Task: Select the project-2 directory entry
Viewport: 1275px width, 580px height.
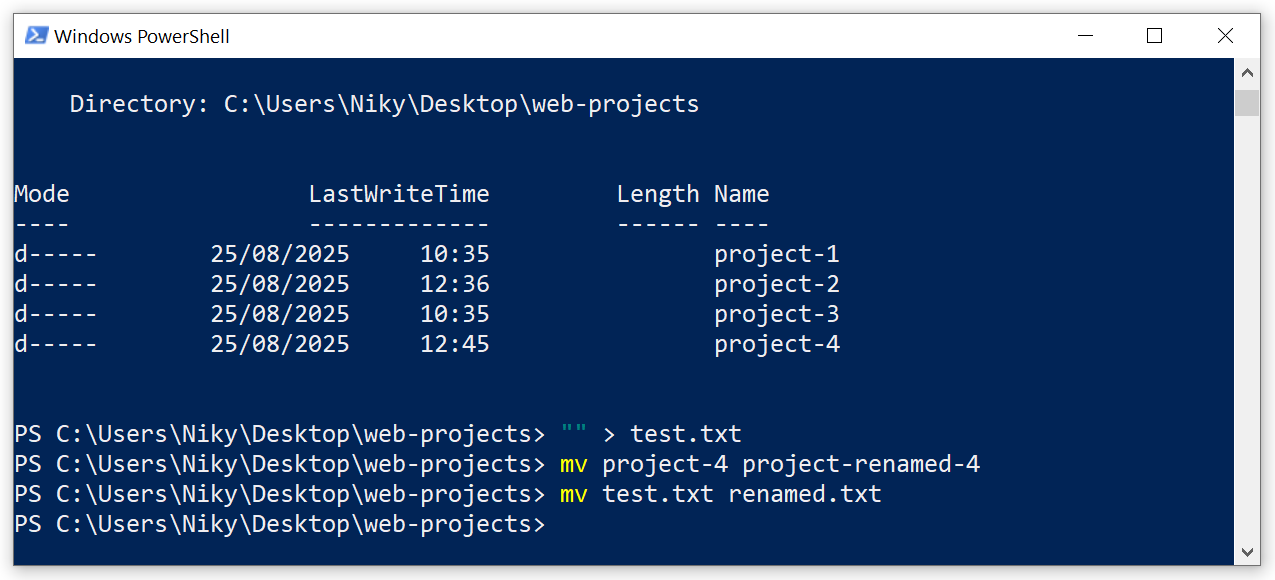Action: (x=776, y=283)
